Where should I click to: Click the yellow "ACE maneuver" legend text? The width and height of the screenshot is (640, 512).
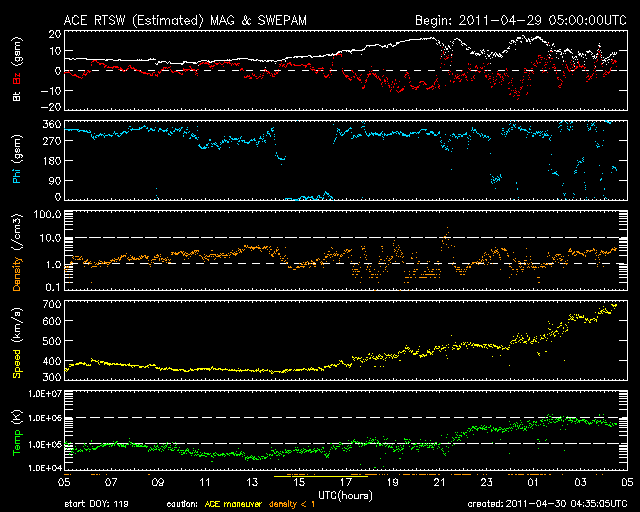coord(233,504)
